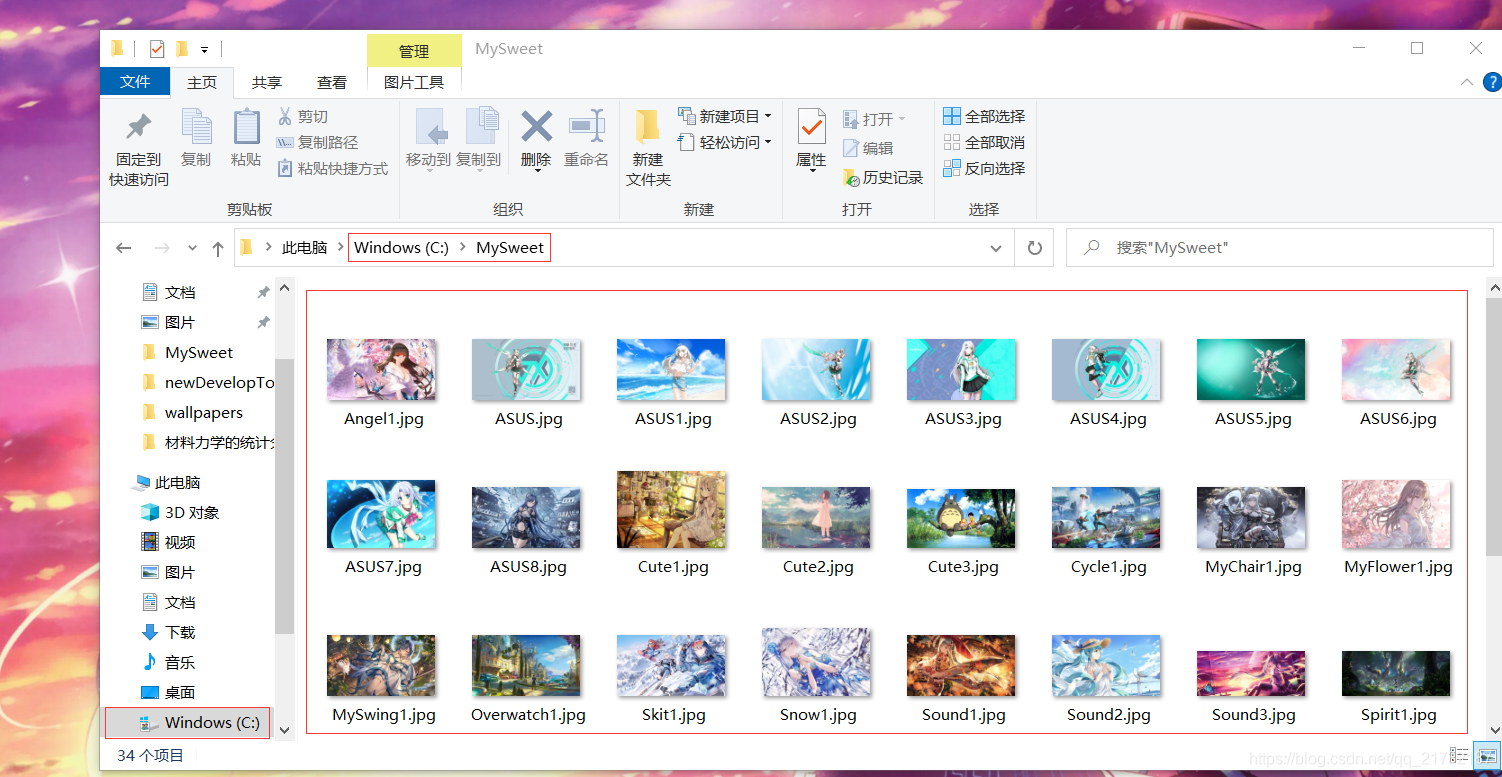Open New item (新建项目) dropdown
Screen dimensions: 1502x777
tap(725, 116)
